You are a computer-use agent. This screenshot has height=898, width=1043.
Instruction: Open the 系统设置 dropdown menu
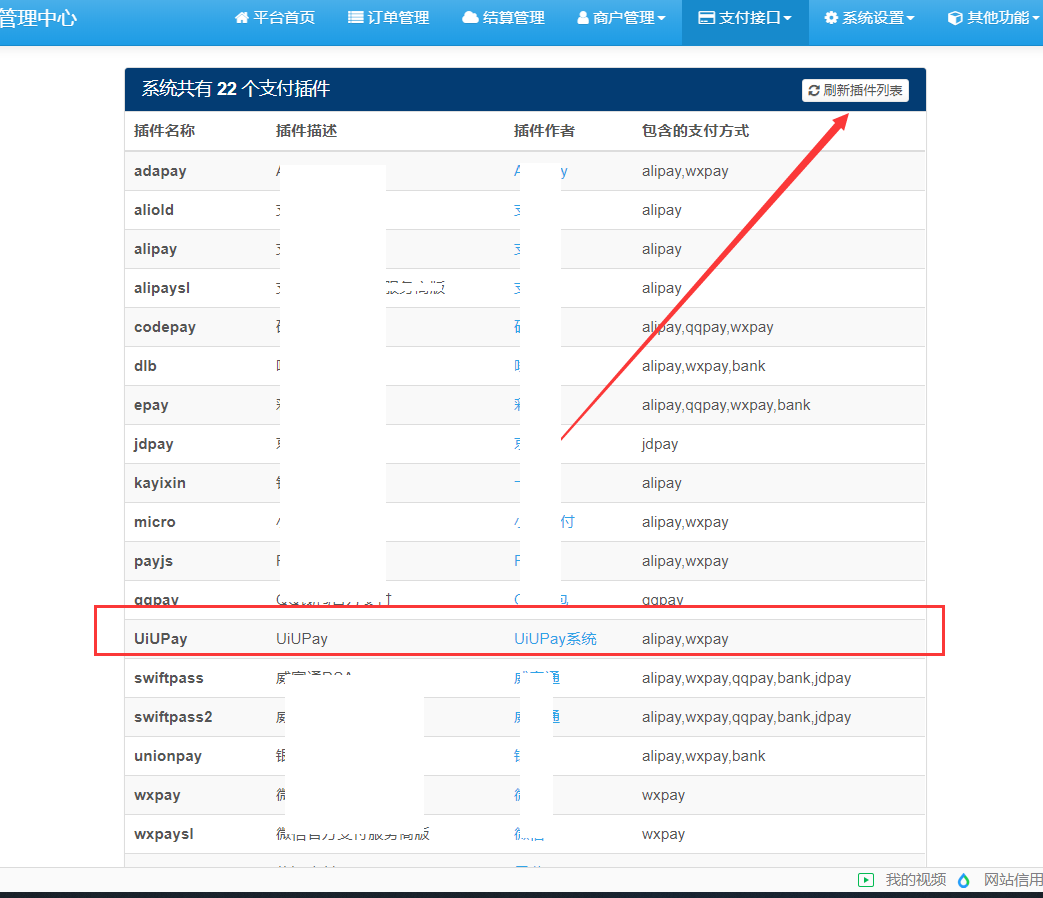coord(869,18)
